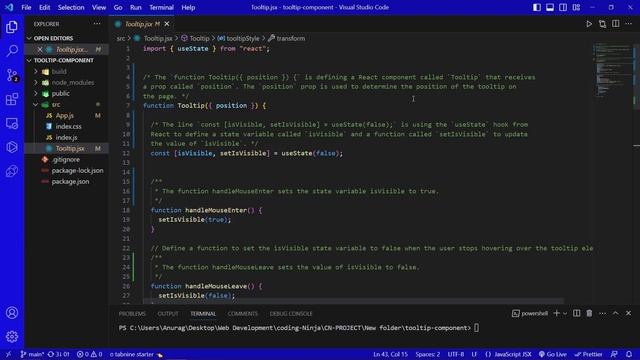Open the File menu

(26, 7)
